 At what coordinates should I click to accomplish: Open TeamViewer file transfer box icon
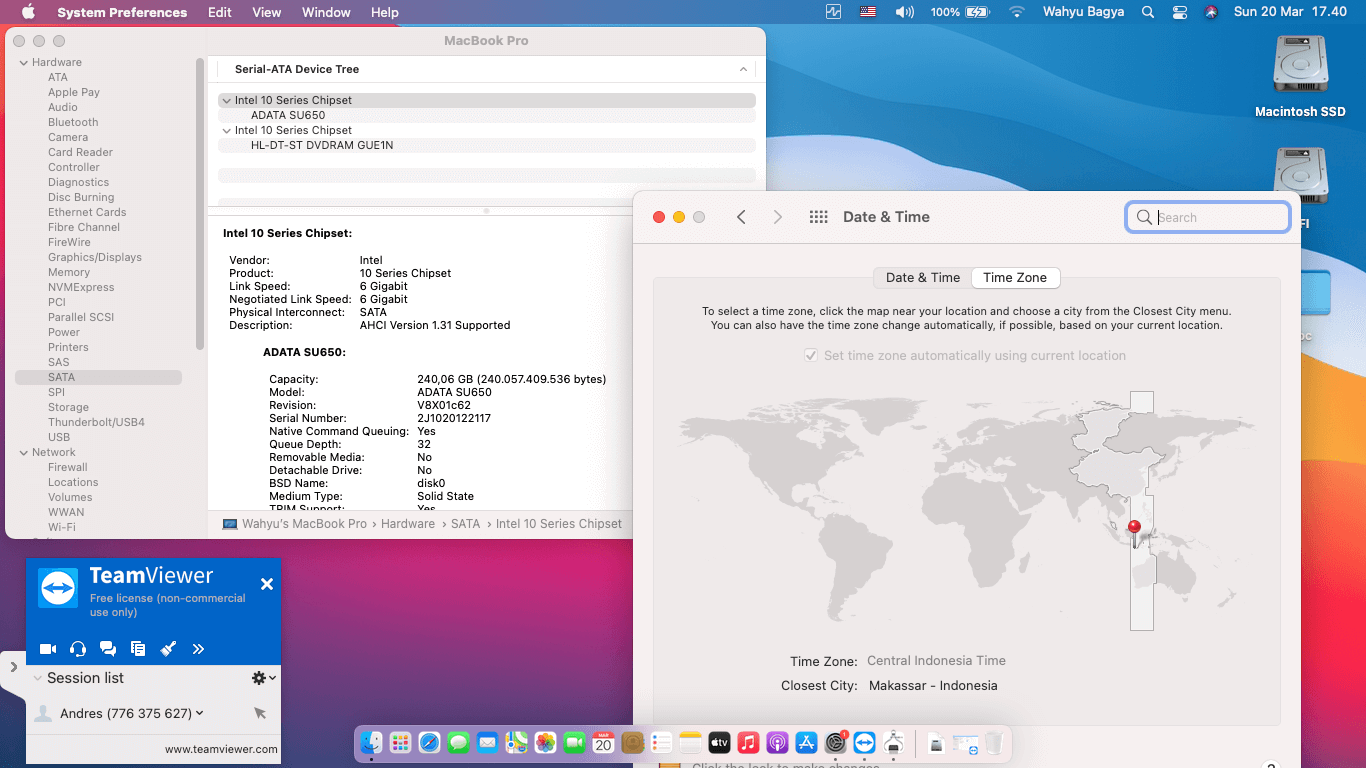(138, 649)
